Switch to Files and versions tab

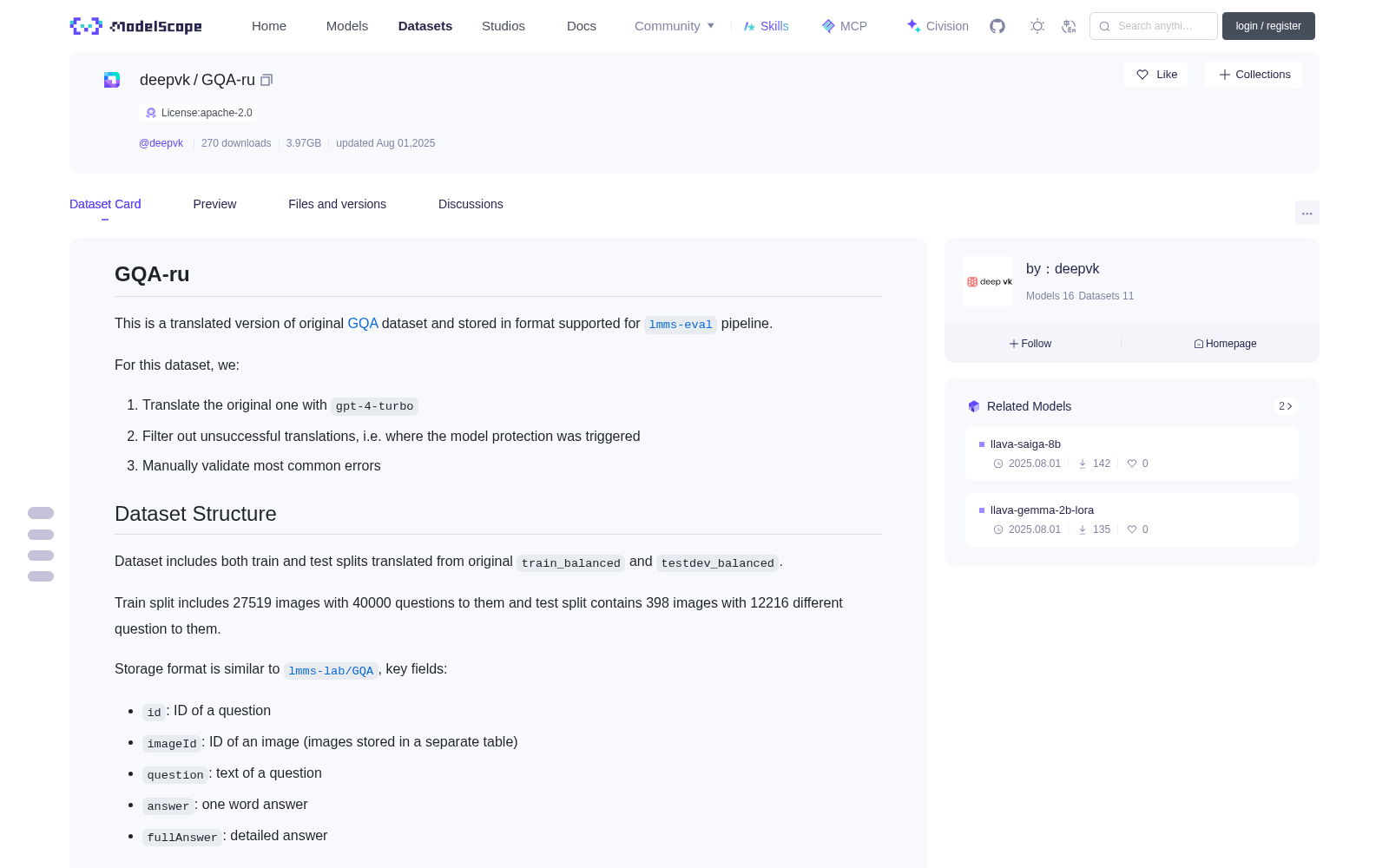pos(337,204)
